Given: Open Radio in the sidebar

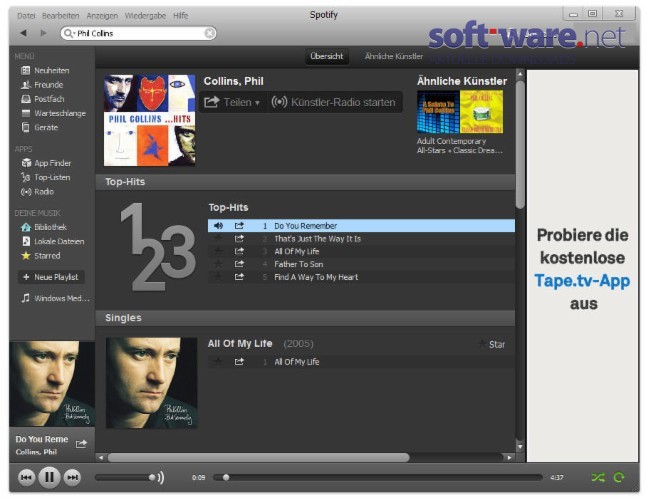Looking at the screenshot, I should (x=37, y=192).
